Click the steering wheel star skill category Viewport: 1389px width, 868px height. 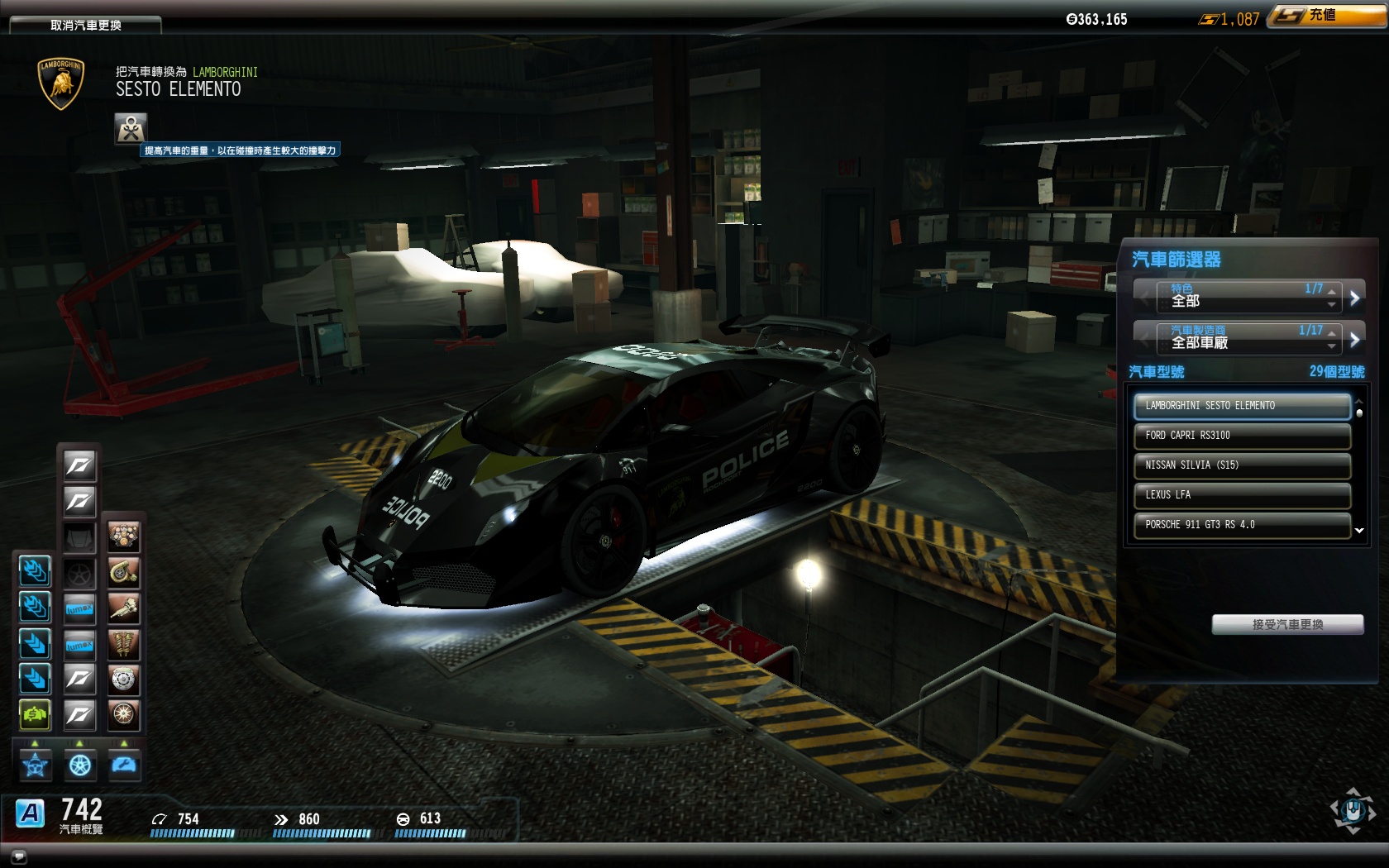[35, 765]
